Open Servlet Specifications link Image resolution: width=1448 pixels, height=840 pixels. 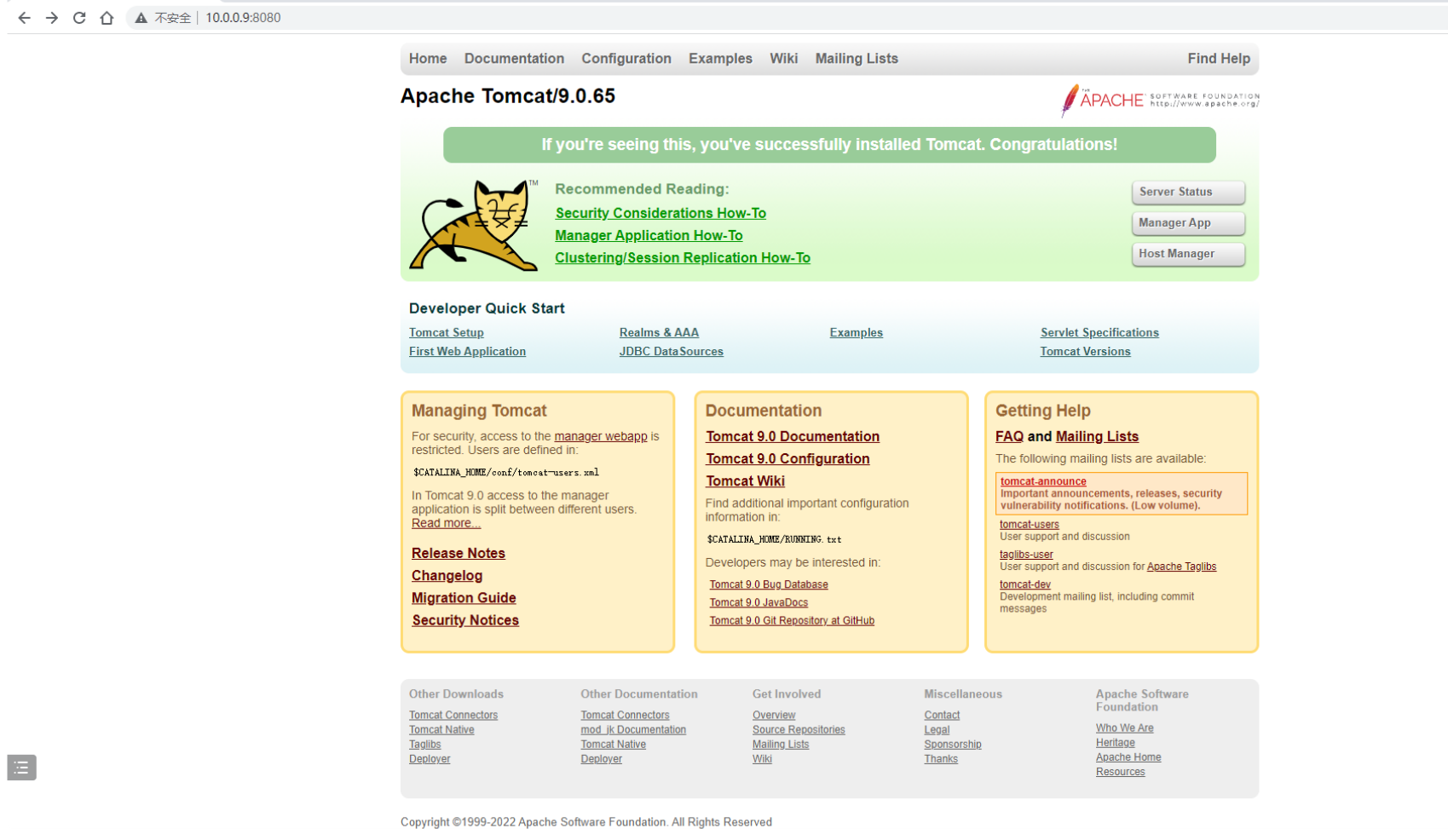pos(1099,332)
